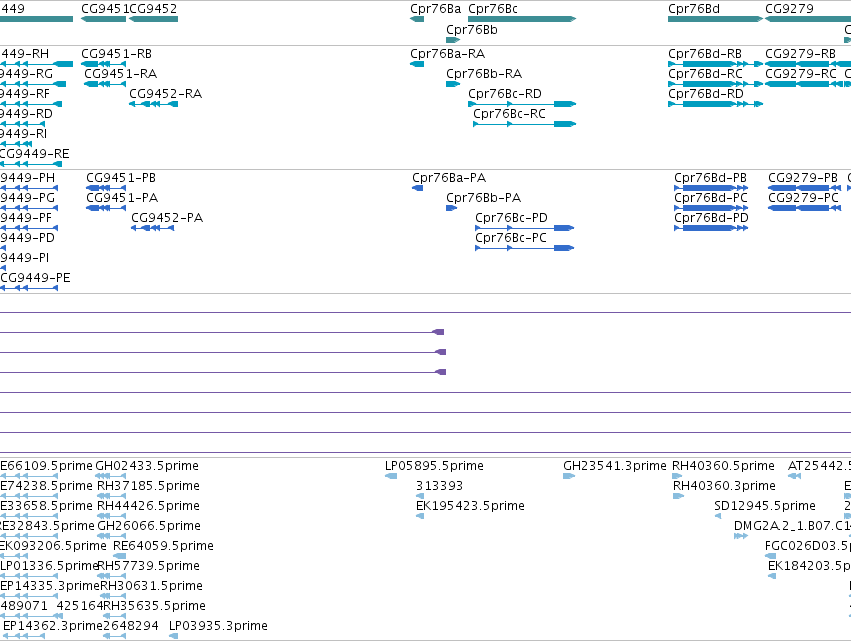Viewport: 851px width, 641px height.
Task: Select the Cpr76Bb gene label
Action: point(472,29)
